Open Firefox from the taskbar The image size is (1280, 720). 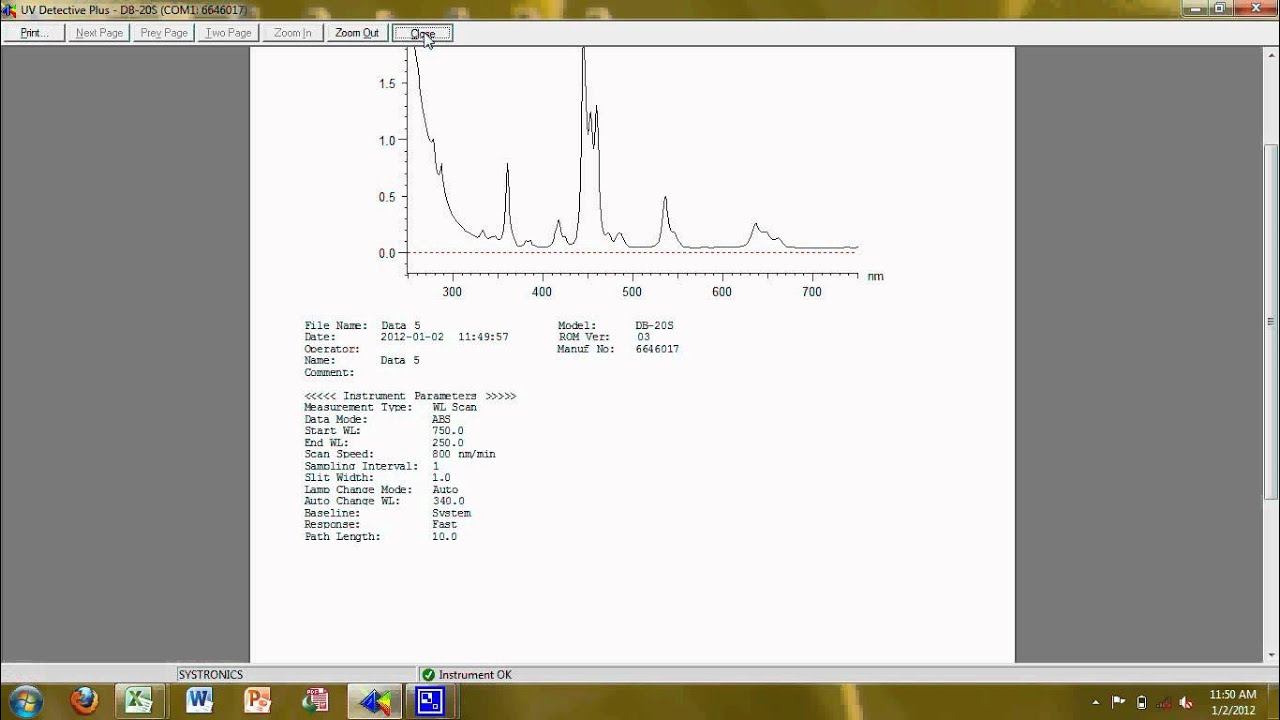pos(84,701)
